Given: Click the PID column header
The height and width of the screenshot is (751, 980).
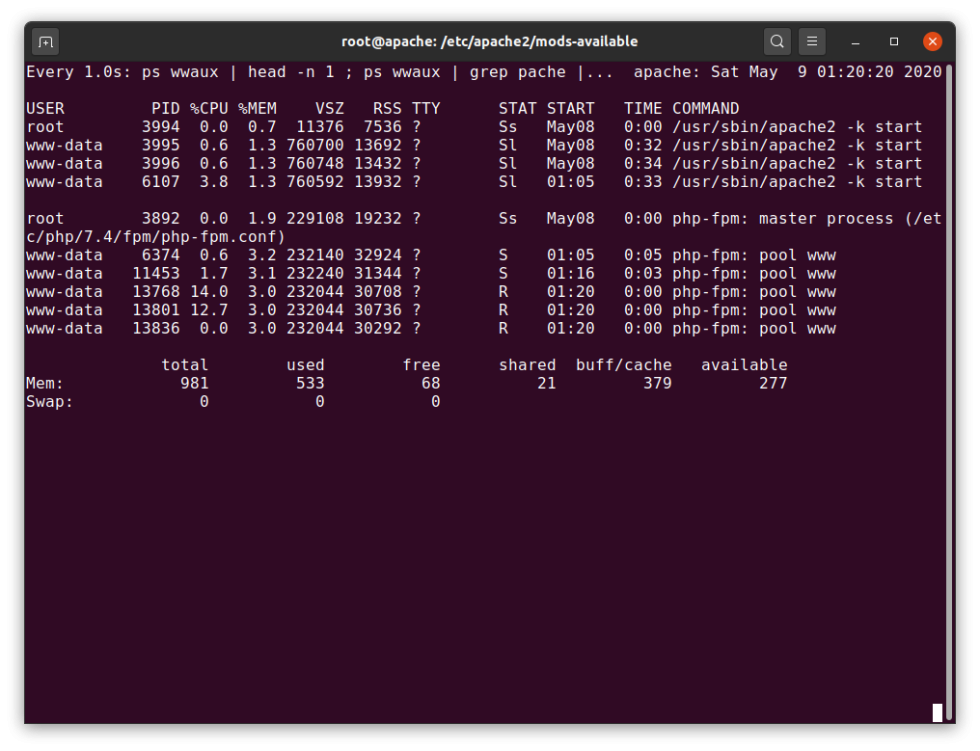Looking at the screenshot, I should tap(165, 108).
